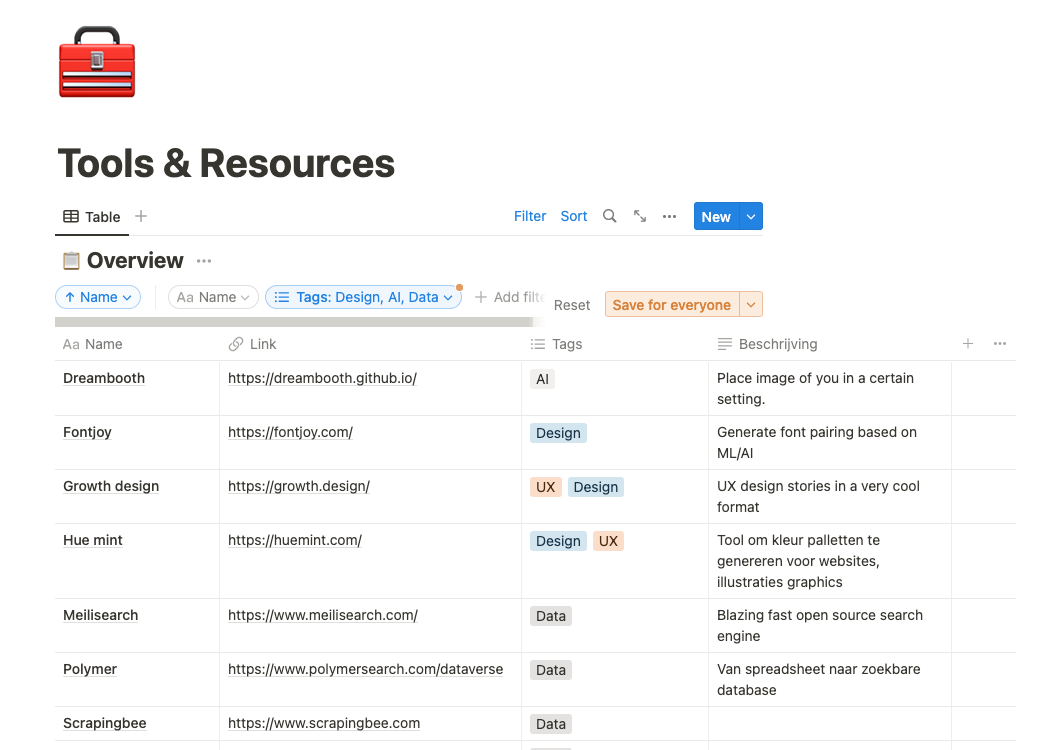
Task: Open the Growth design page
Action: click(111, 486)
